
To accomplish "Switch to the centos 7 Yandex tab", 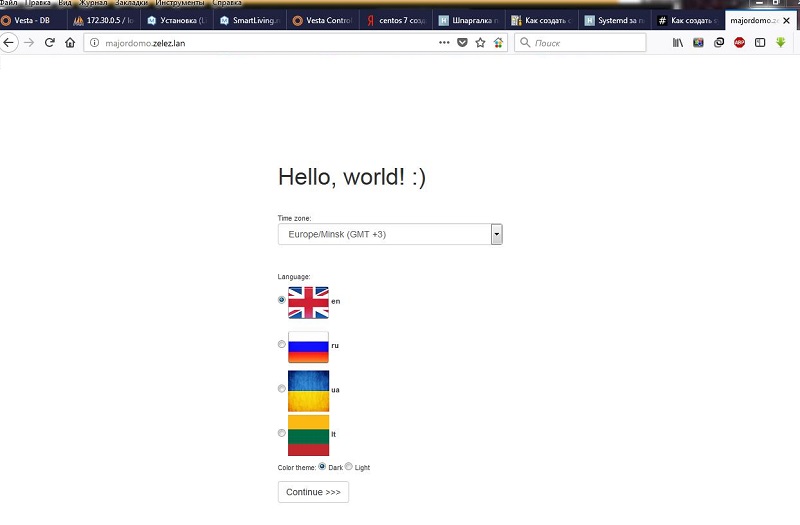I will [396, 20].
